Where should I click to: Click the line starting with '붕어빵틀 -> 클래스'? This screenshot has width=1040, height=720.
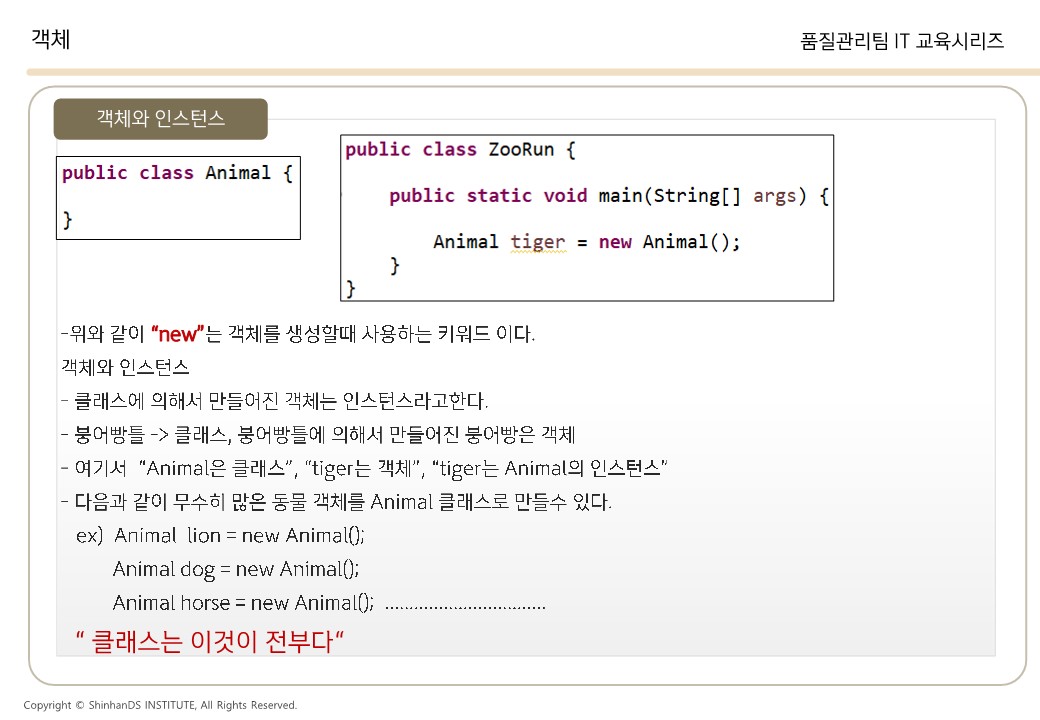pyautogui.click(x=318, y=434)
